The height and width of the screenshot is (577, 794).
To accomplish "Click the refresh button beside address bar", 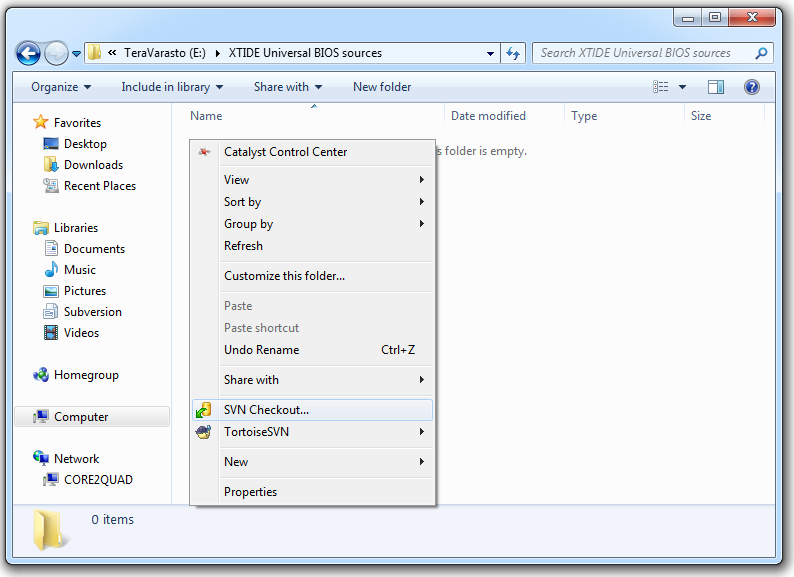I will [513, 53].
